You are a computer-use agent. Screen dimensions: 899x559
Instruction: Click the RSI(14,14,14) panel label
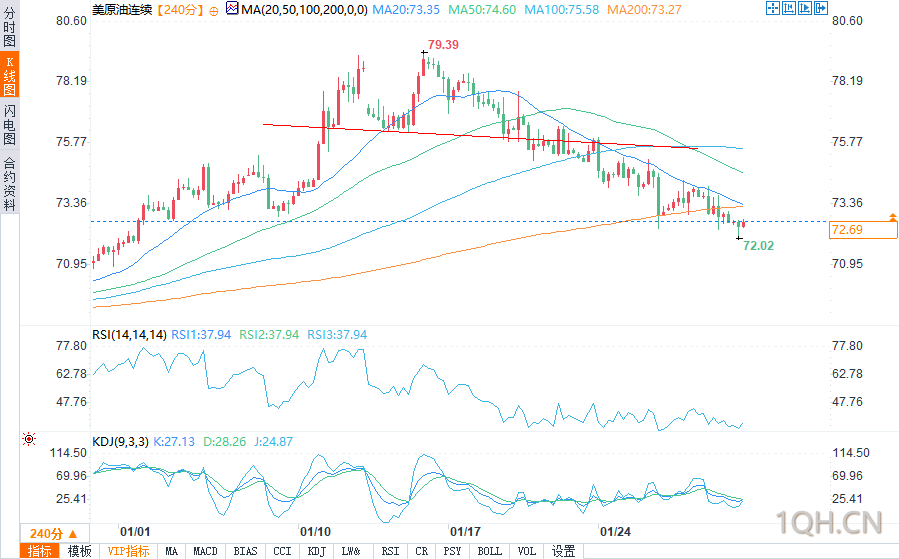(x=129, y=335)
